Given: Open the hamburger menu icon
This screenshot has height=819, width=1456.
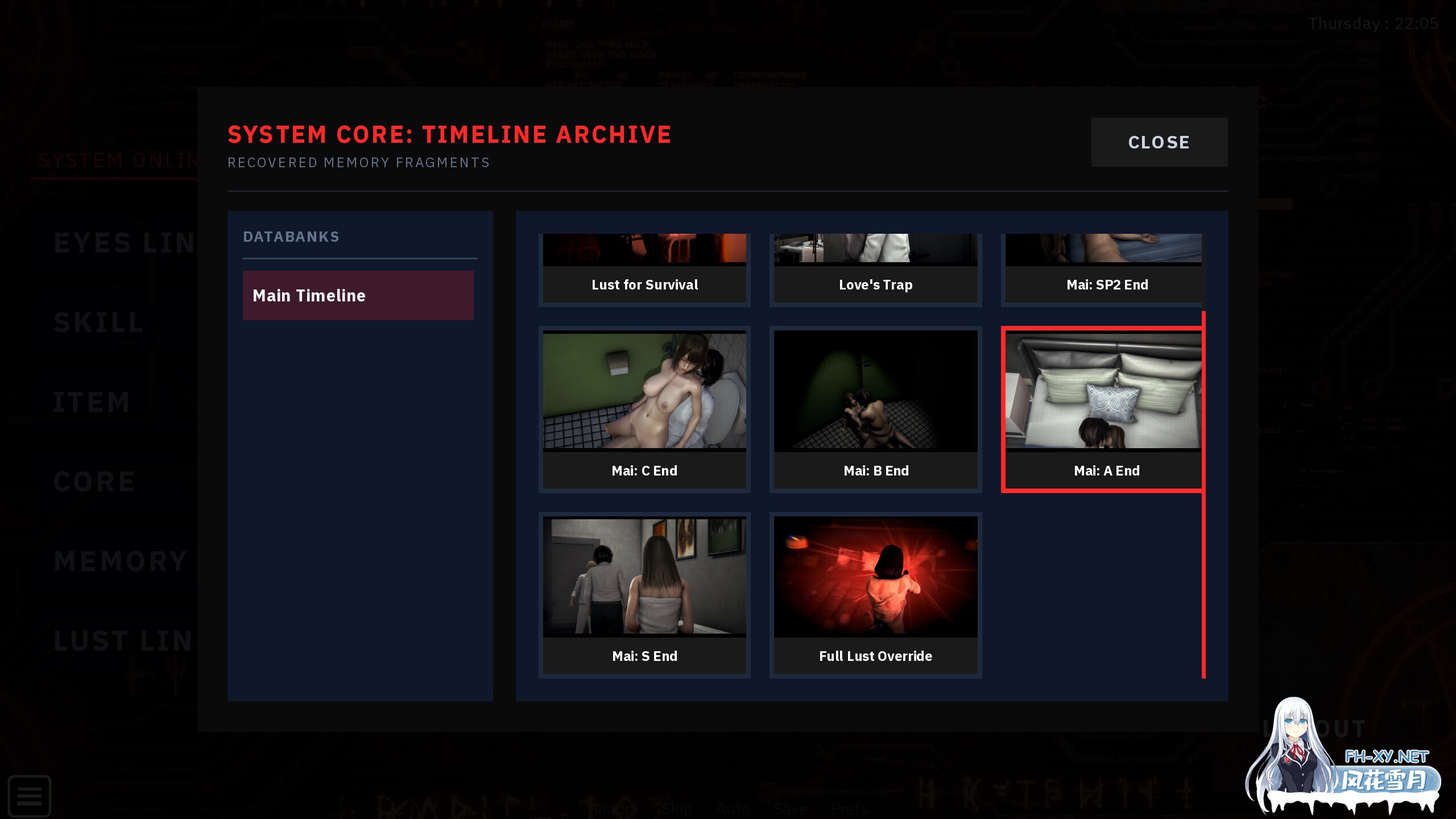Looking at the screenshot, I should (29, 795).
